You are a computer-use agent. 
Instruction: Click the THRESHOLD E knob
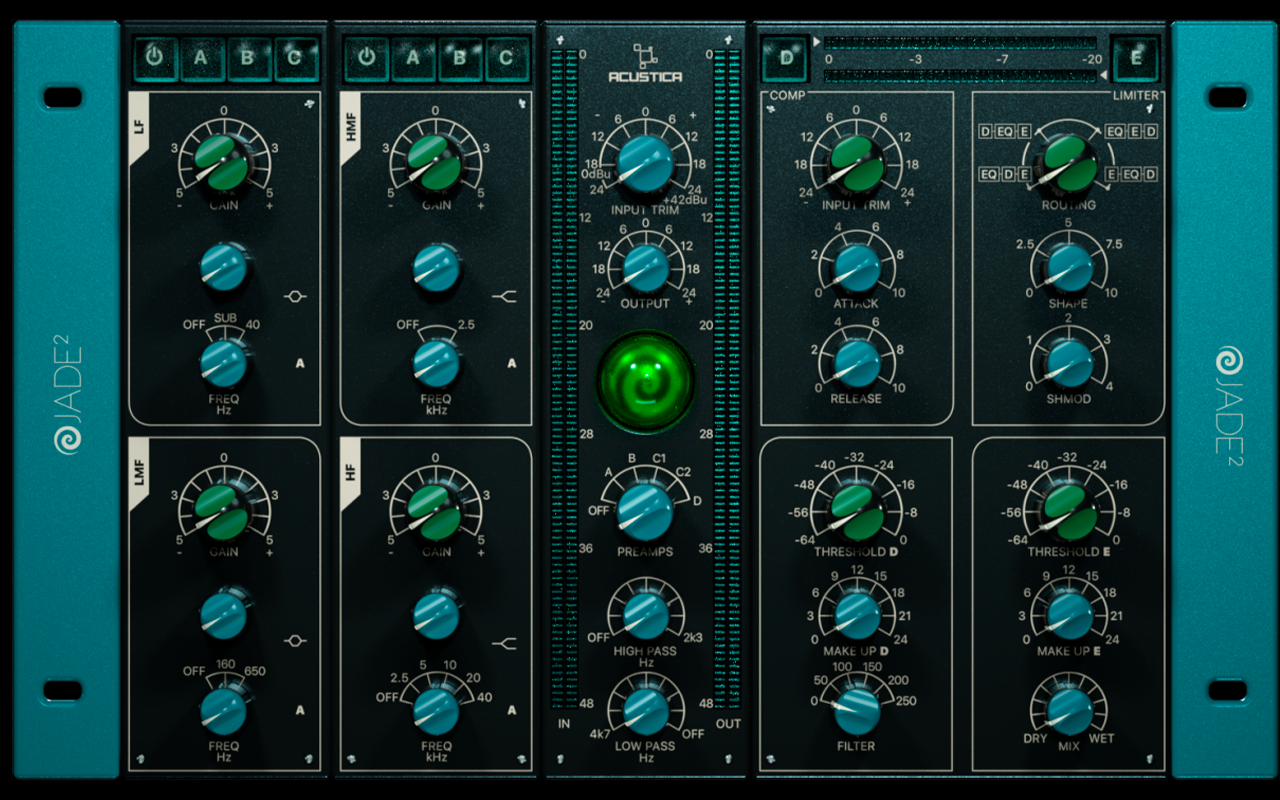pyautogui.click(x=1069, y=512)
